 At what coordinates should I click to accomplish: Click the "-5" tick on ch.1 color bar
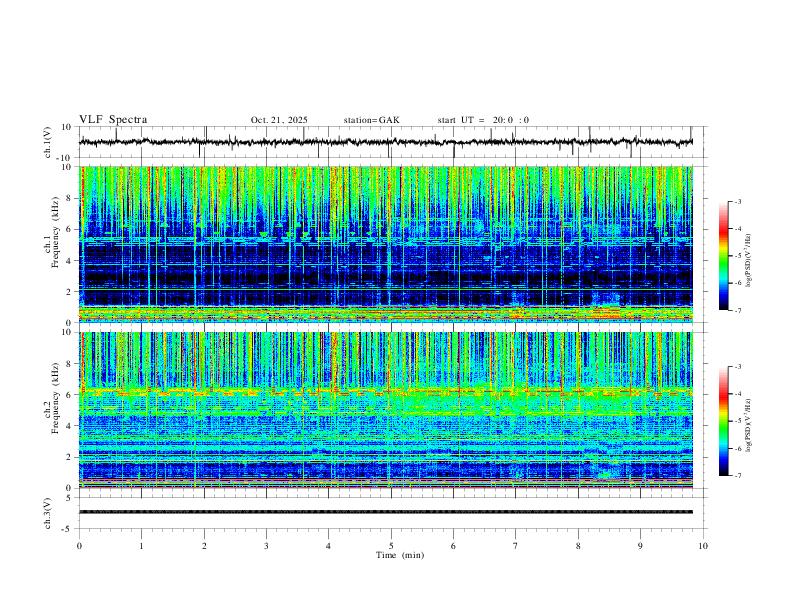click(x=738, y=256)
